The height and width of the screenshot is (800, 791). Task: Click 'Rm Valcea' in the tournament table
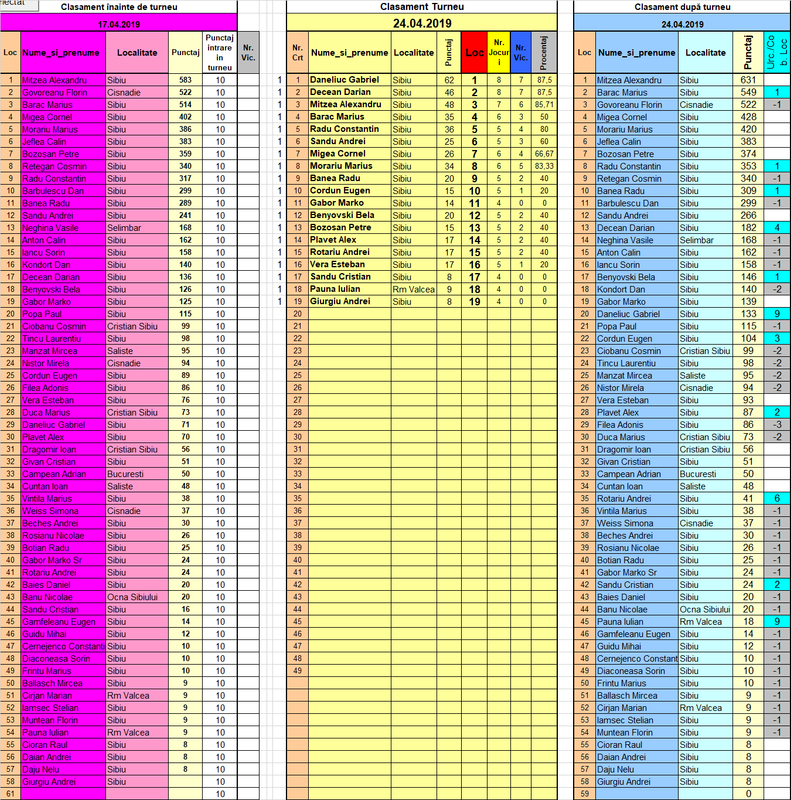(x=413, y=289)
